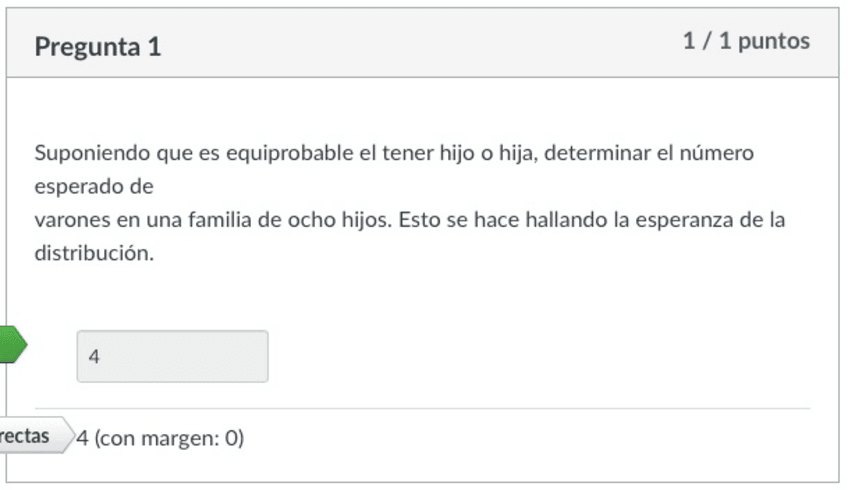
Task: Click the "4 (con margen: 0)" answer text
Action: coord(160,438)
